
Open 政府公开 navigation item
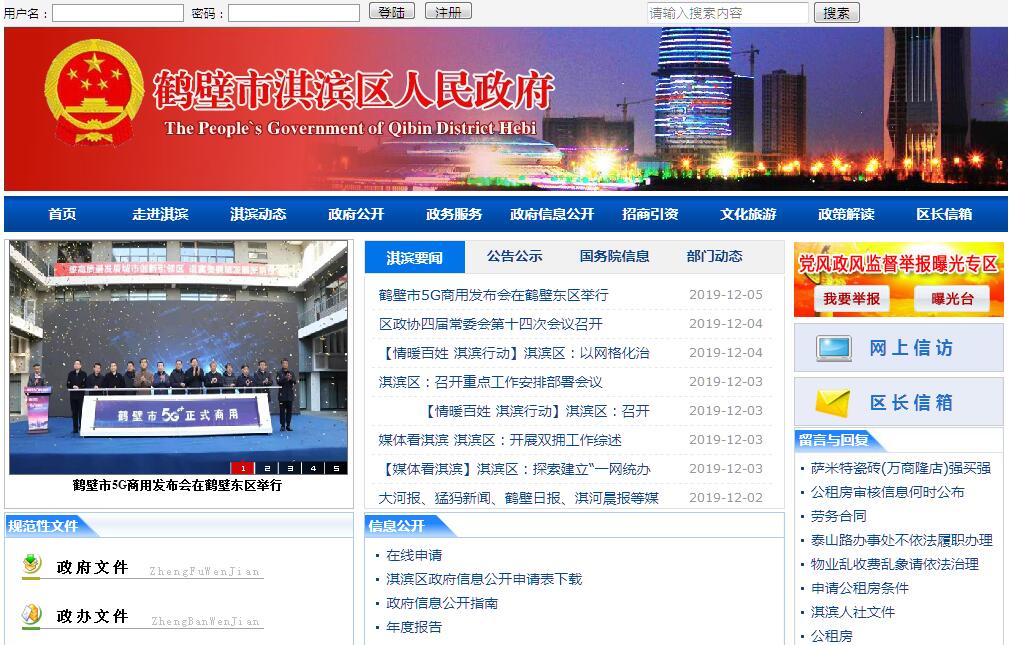pyautogui.click(x=356, y=214)
